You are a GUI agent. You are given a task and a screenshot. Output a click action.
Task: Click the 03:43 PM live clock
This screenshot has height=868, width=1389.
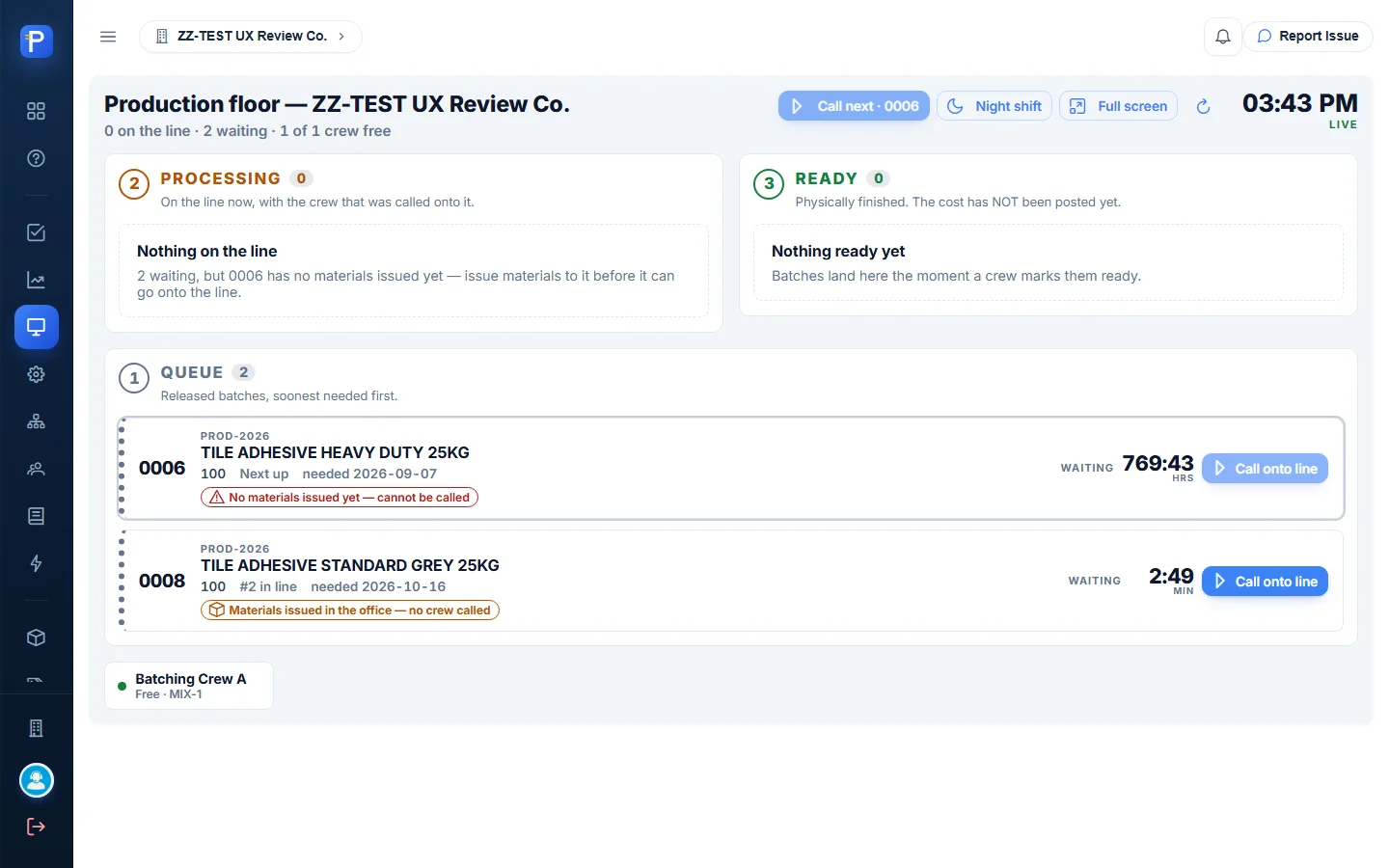point(1299,103)
